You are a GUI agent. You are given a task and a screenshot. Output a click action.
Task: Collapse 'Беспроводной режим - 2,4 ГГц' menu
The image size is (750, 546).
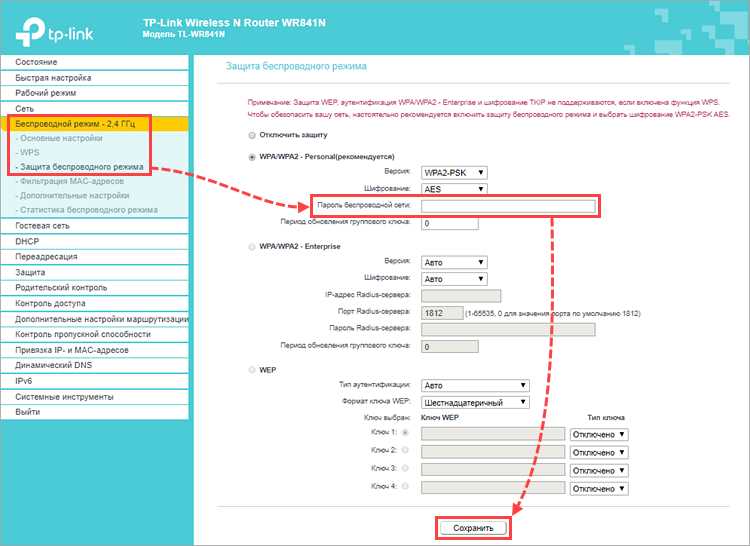[x=95, y=124]
